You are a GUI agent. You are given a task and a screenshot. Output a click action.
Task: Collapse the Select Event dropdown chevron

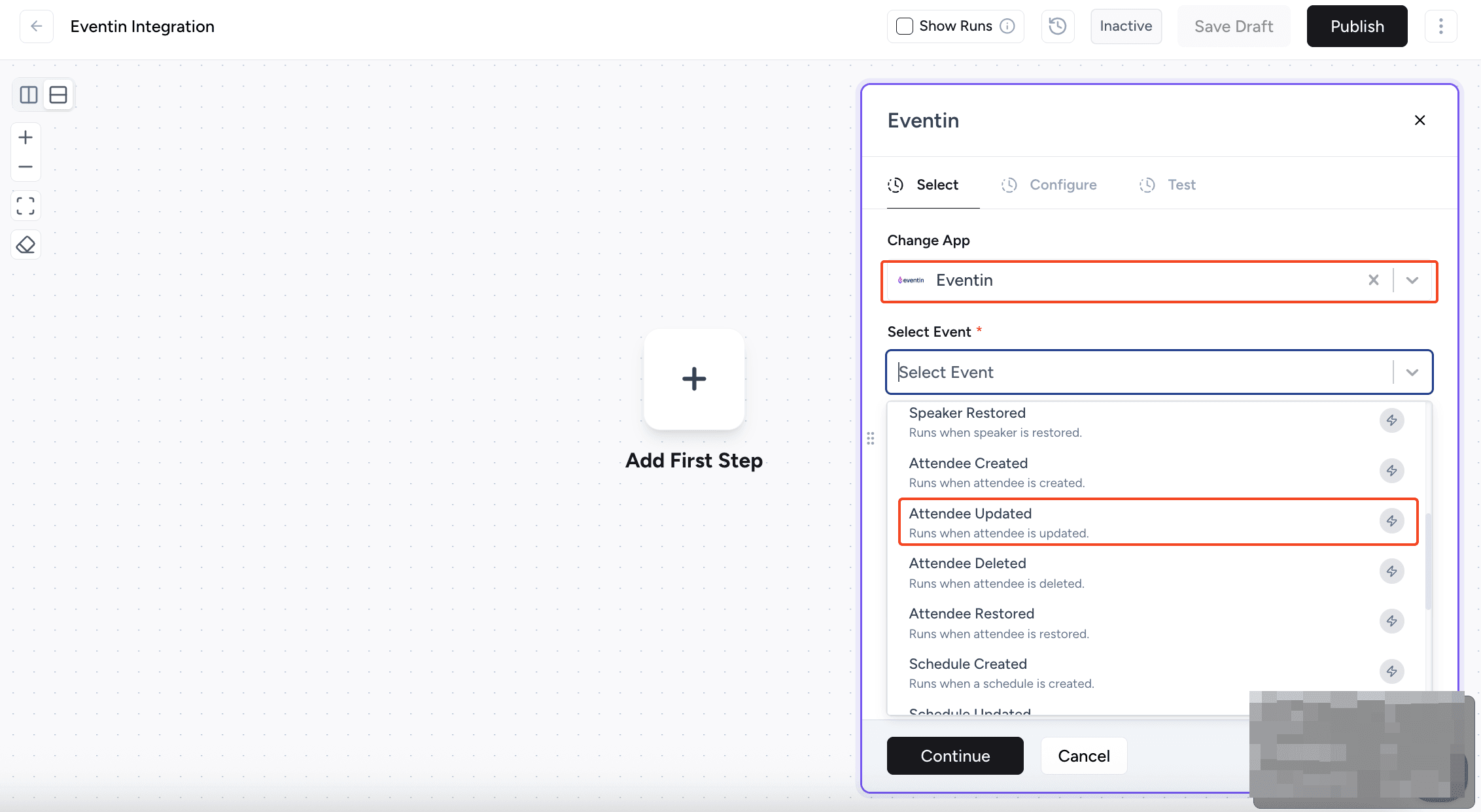point(1412,372)
